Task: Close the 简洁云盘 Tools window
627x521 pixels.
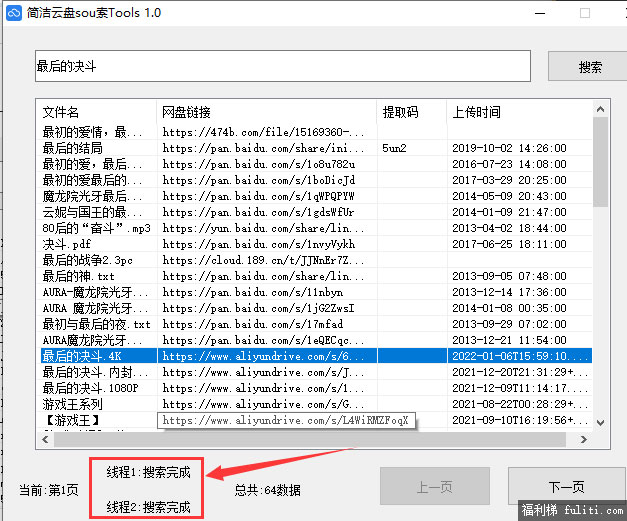Action: (x=611, y=13)
